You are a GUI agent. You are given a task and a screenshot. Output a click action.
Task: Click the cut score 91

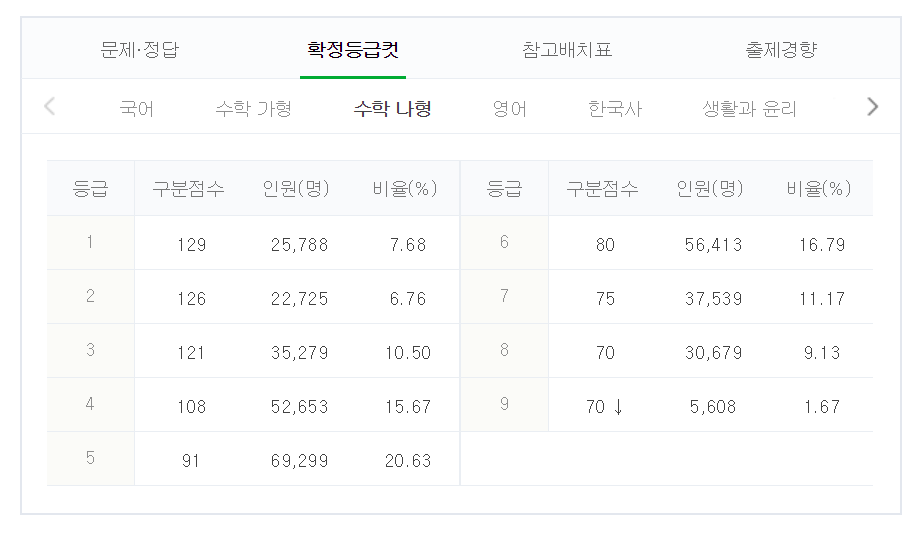tap(190, 461)
